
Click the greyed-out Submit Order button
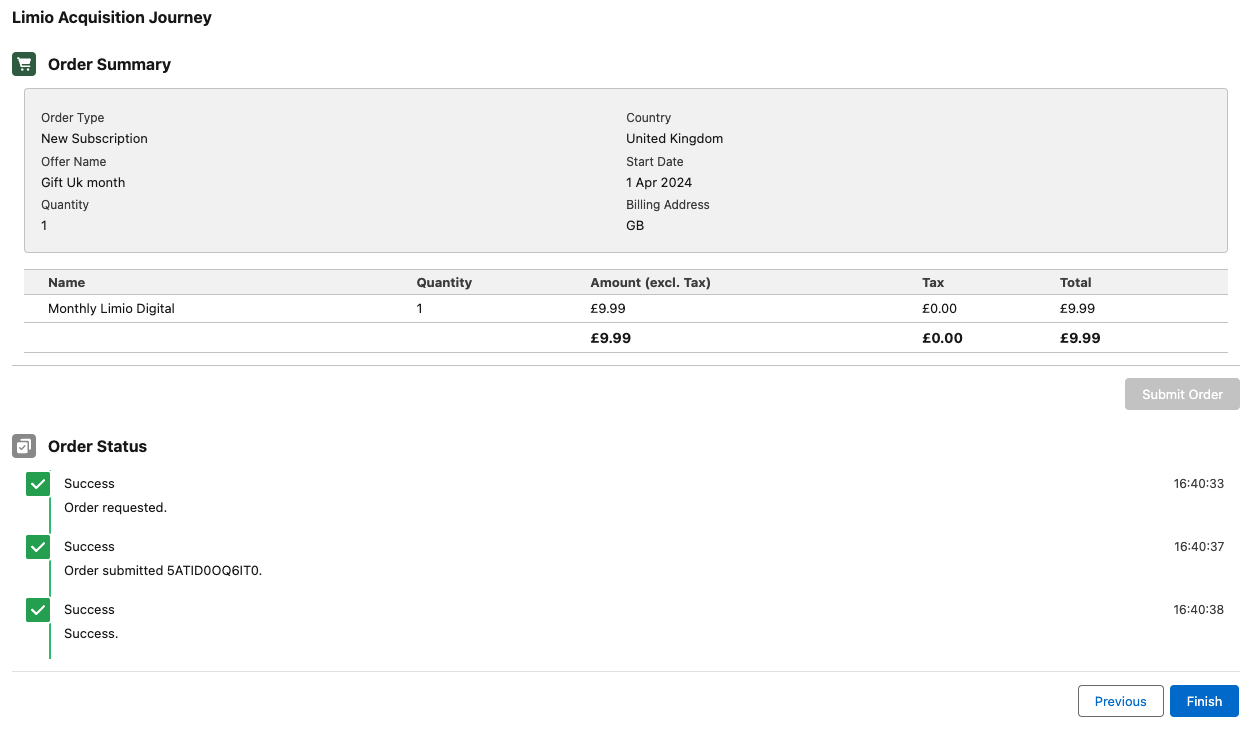[x=1182, y=394]
